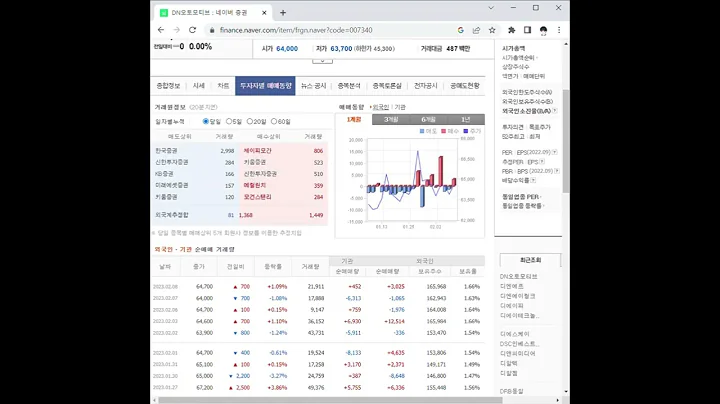Click the horizontal scrollbar right arrow
The width and height of the screenshot is (720, 404).
point(558,400)
